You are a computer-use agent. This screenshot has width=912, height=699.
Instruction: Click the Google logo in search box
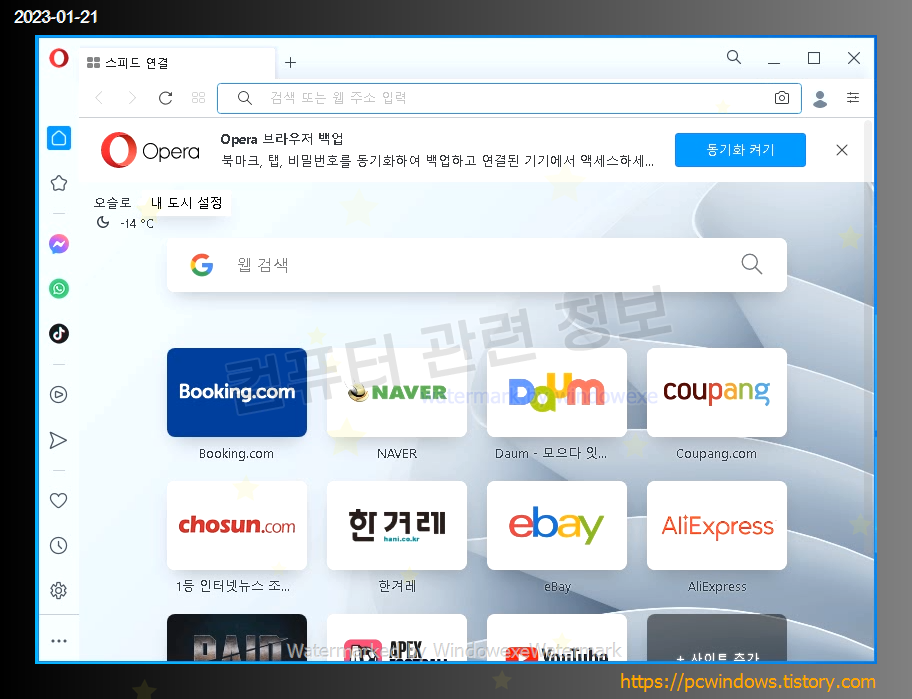[x=202, y=265]
